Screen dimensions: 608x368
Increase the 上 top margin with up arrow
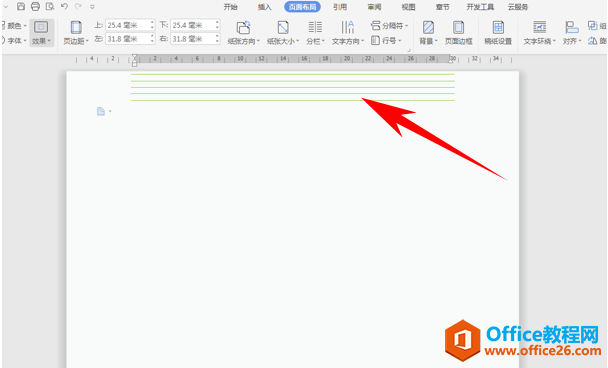tap(152, 22)
